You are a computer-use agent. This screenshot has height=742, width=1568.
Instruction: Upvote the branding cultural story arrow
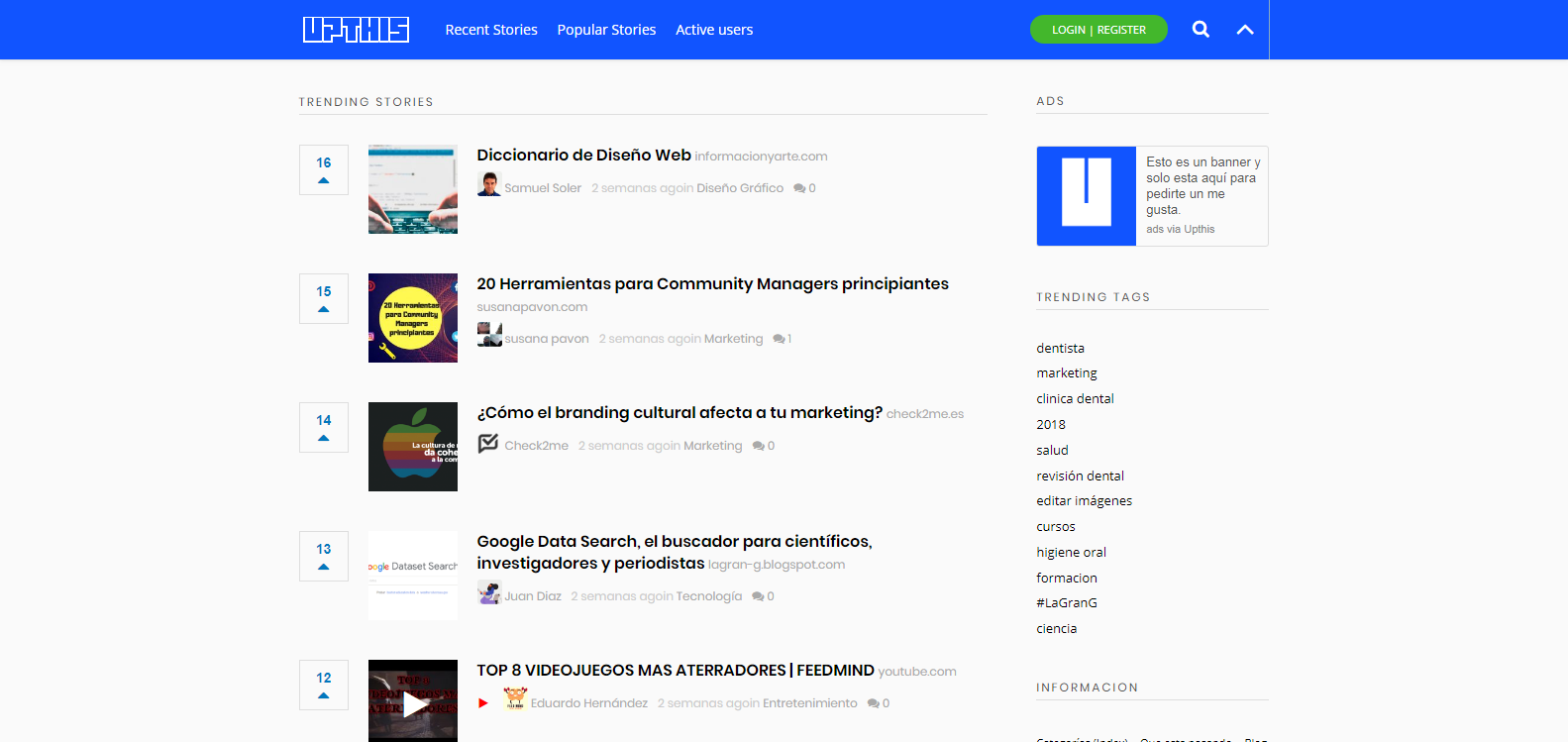click(324, 438)
